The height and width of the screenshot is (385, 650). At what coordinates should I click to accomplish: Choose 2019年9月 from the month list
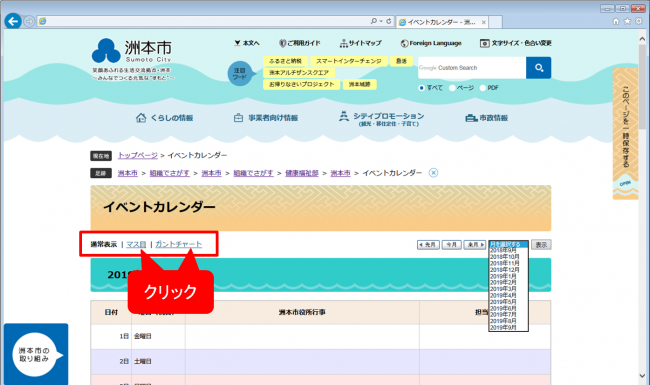pyautogui.click(x=508, y=327)
